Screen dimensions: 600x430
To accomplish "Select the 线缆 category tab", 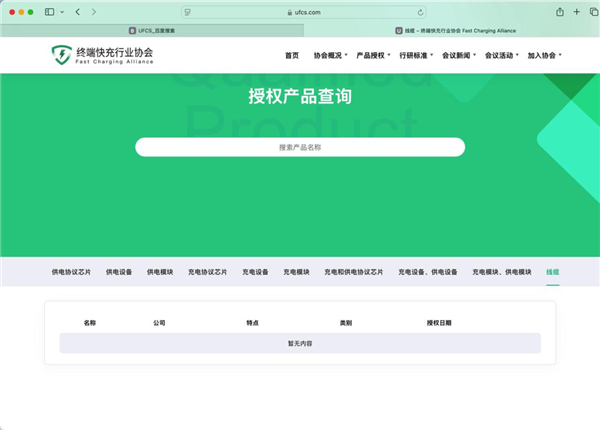I will pyautogui.click(x=553, y=272).
